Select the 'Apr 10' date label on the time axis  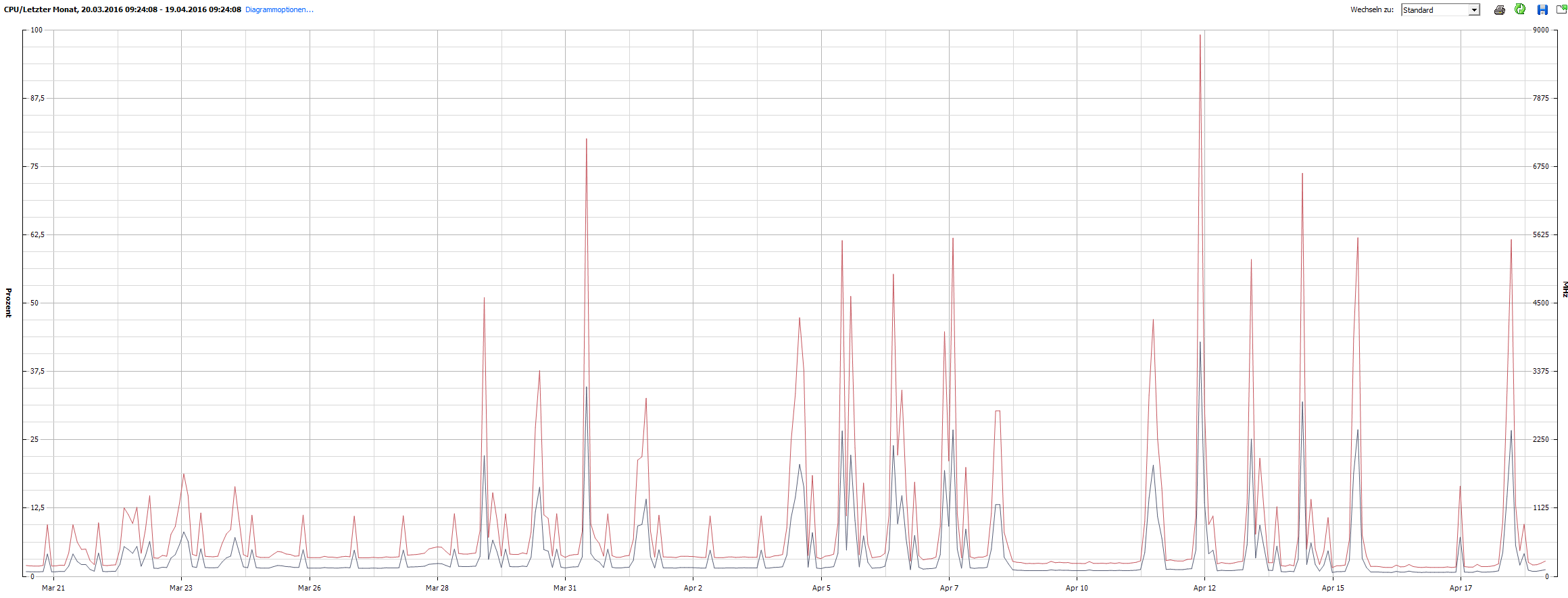(x=1077, y=588)
